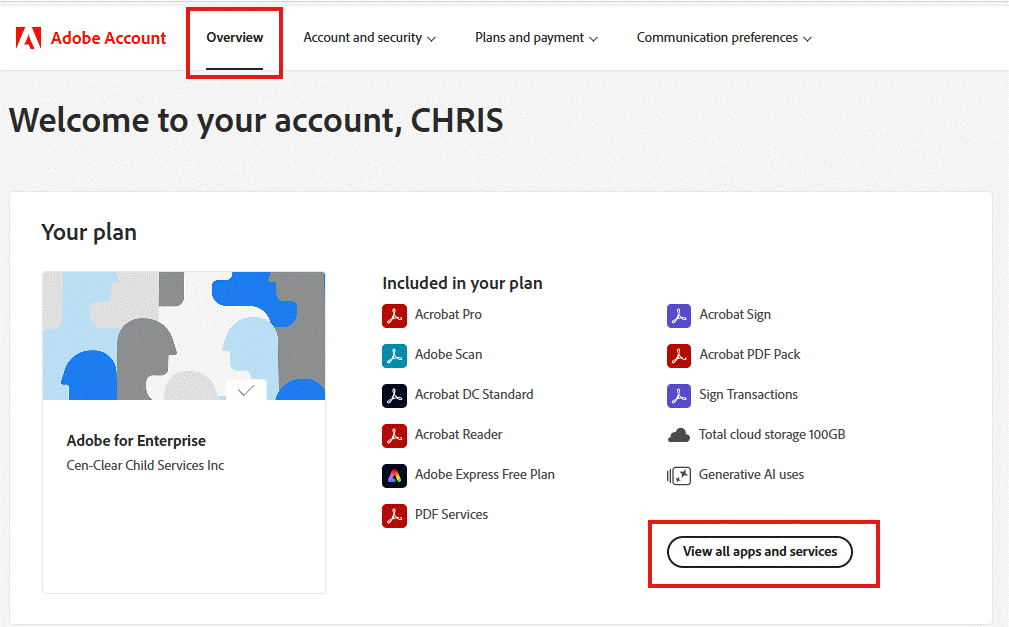Viewport: 1009px width, 627px height.
Task: Click the Adobe logo icon
Action: coord(28,38)
